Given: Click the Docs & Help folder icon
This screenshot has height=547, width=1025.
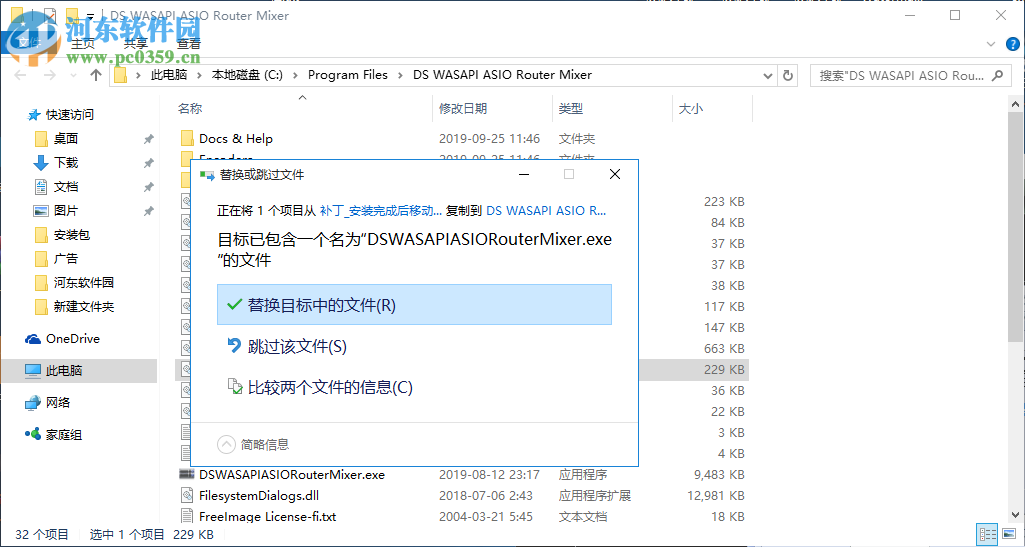Looking at the screenshot, I should 187,138.
